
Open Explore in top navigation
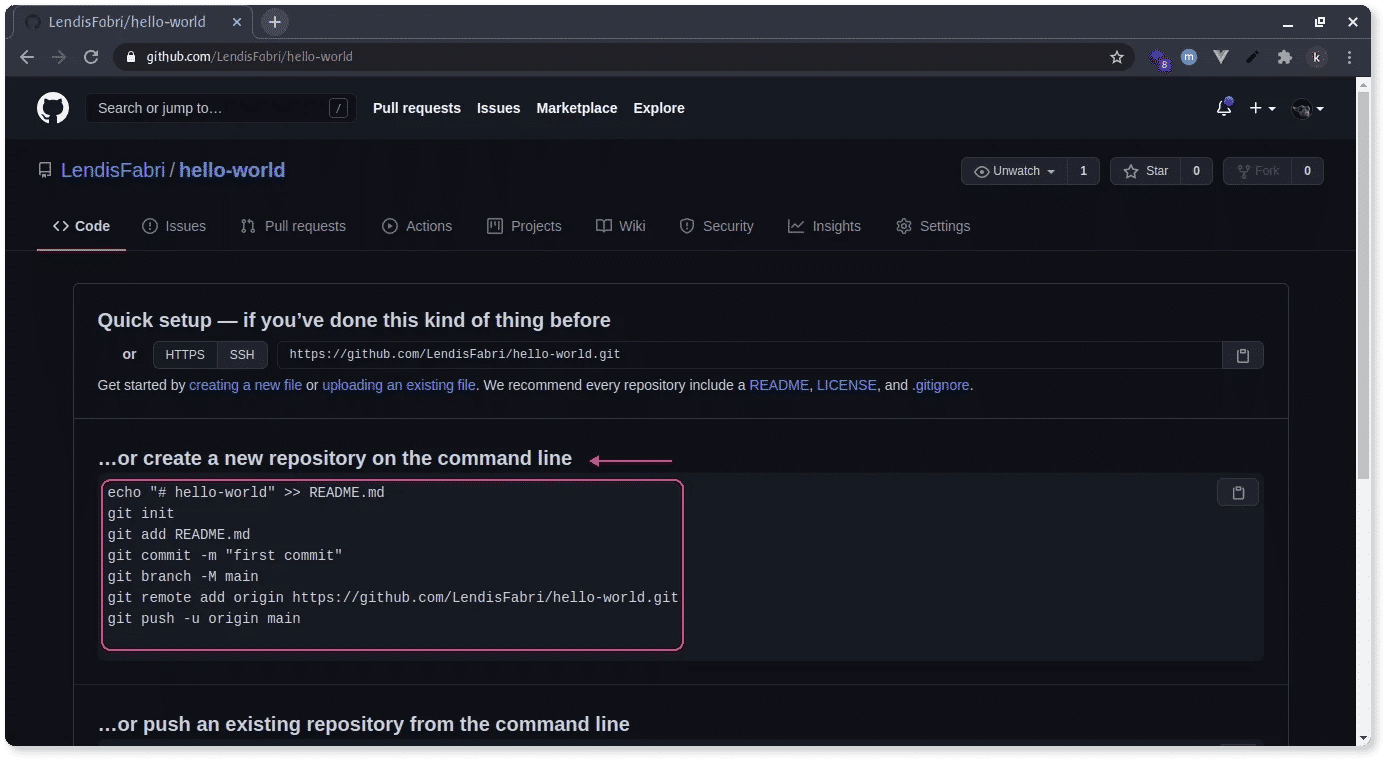tap(659, 108)
